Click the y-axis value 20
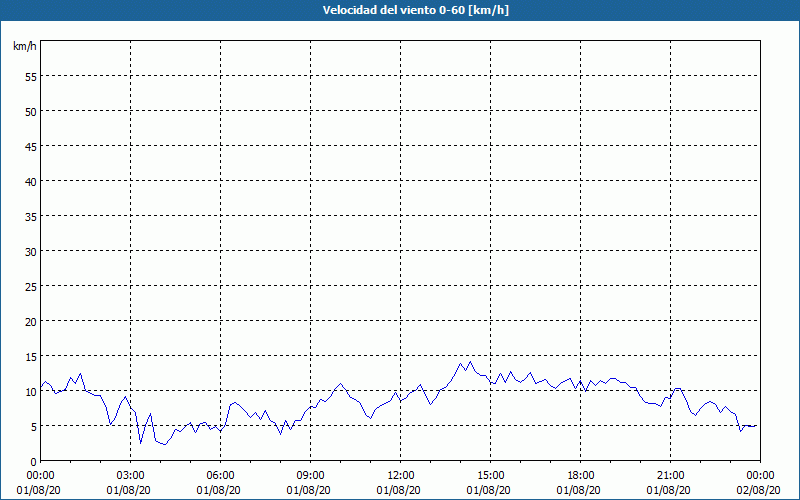 31,321
